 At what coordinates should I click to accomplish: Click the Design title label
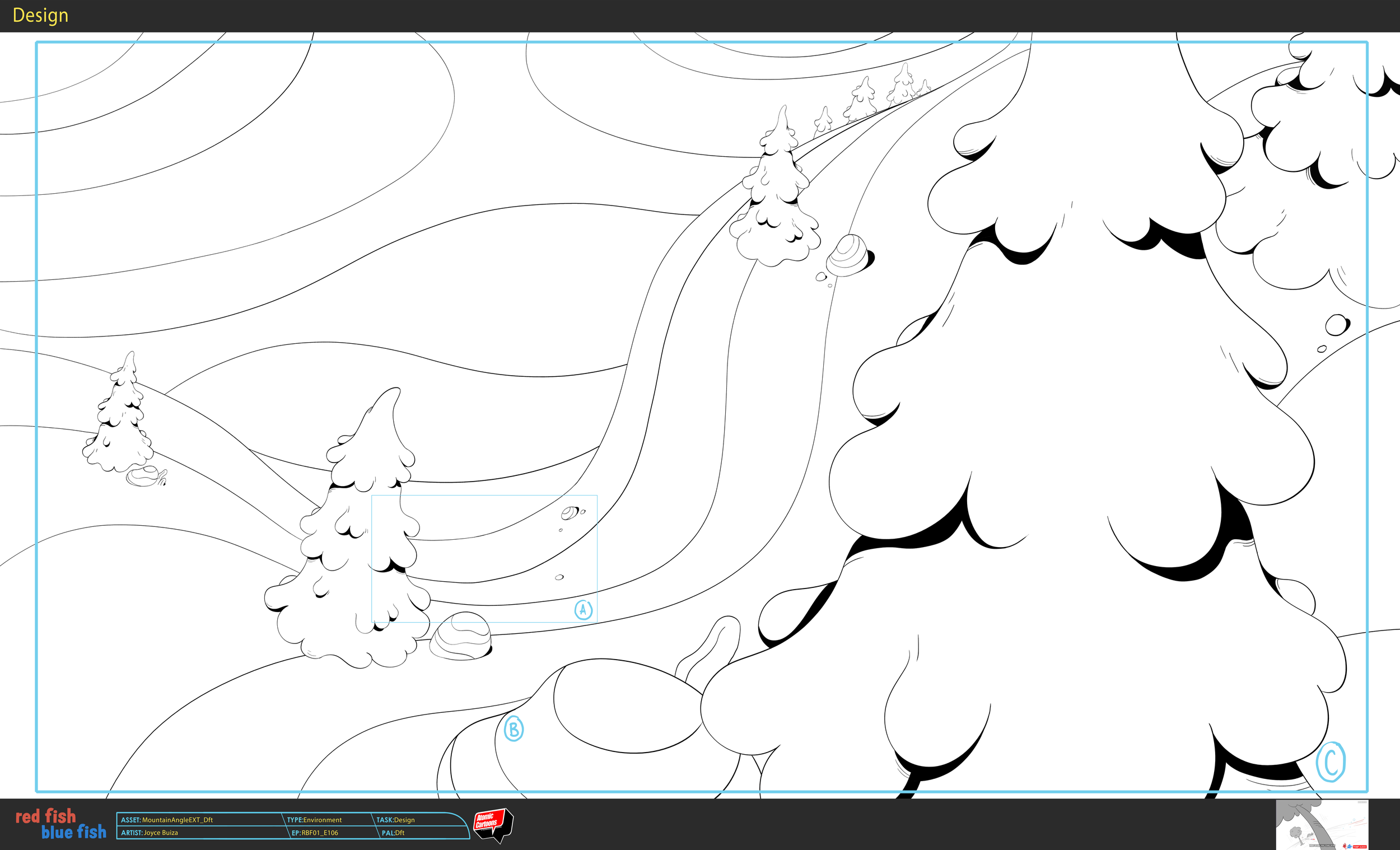point(40,15)
